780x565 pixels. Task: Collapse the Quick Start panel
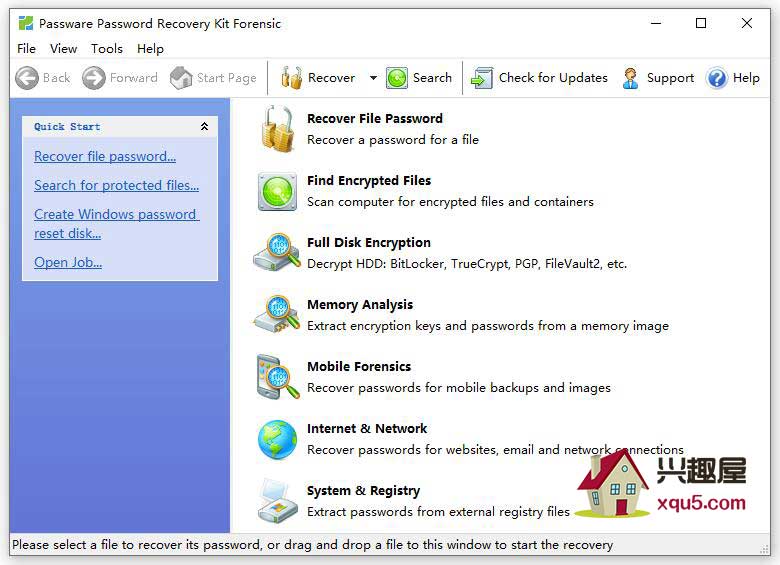tap(204, 126)
